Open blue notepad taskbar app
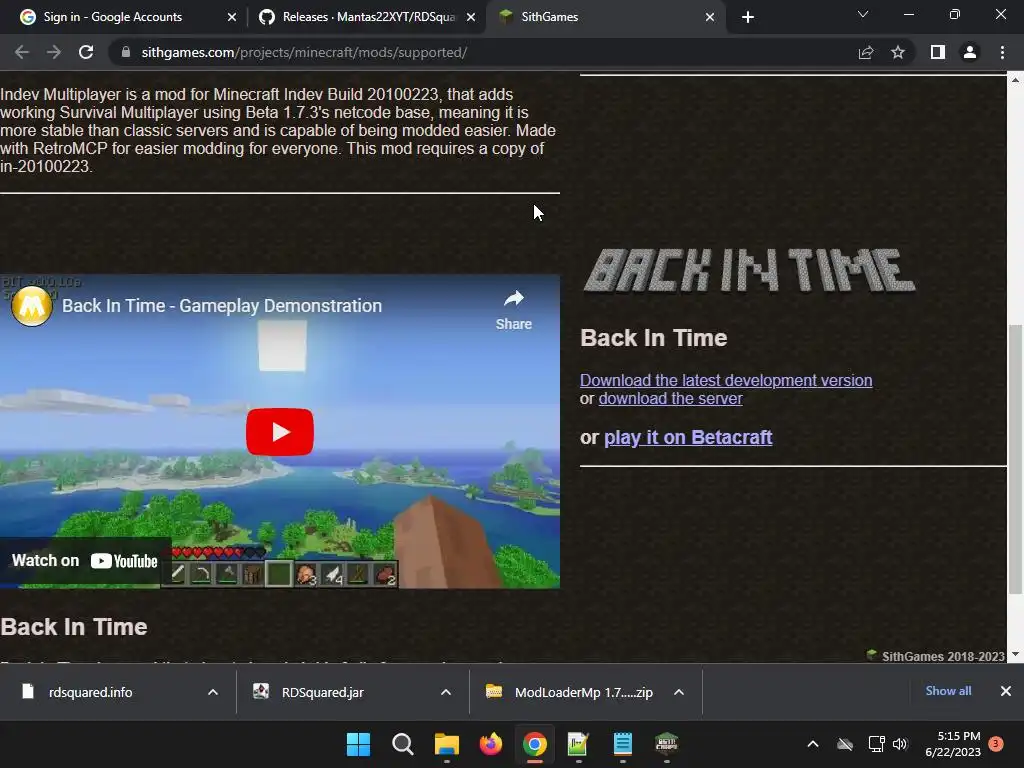Image resolution: width=1024 pixels, height=768 pixels. 622,744
